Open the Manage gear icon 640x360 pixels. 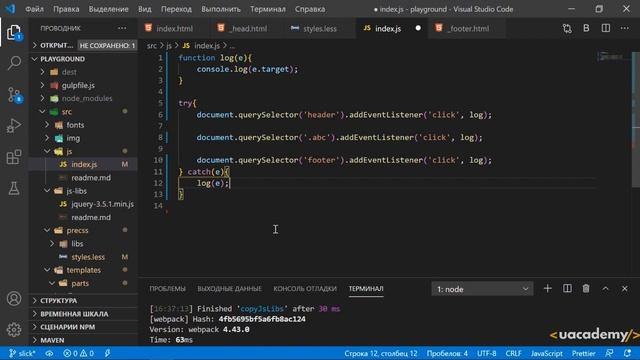pos(14,329)
